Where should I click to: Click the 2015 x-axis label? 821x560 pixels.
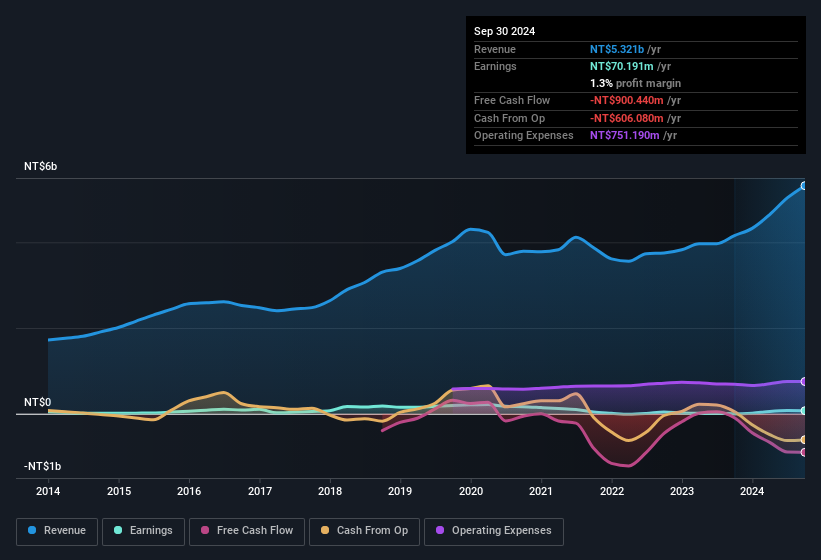(119, 491)
